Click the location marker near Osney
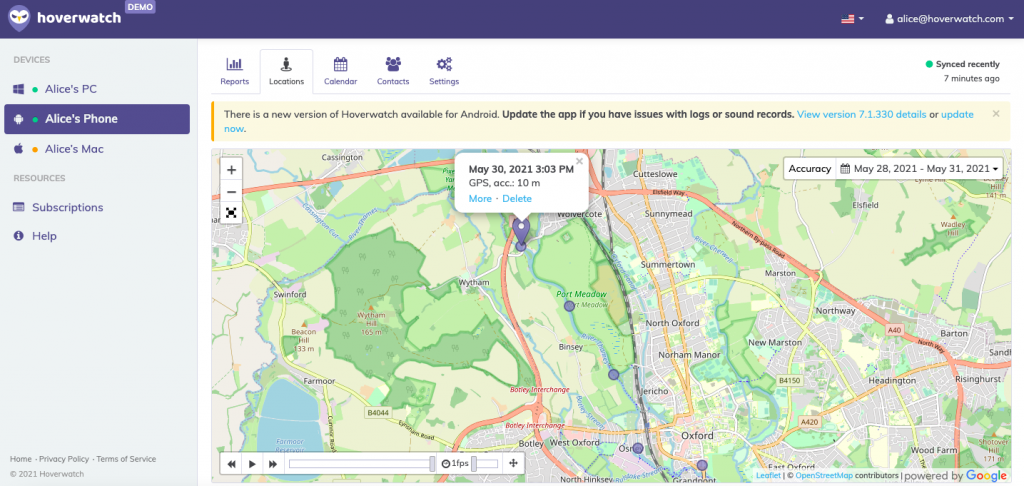Image resolution: width=1024 pixels, height=486 pixels. click(x=638, y=448)
